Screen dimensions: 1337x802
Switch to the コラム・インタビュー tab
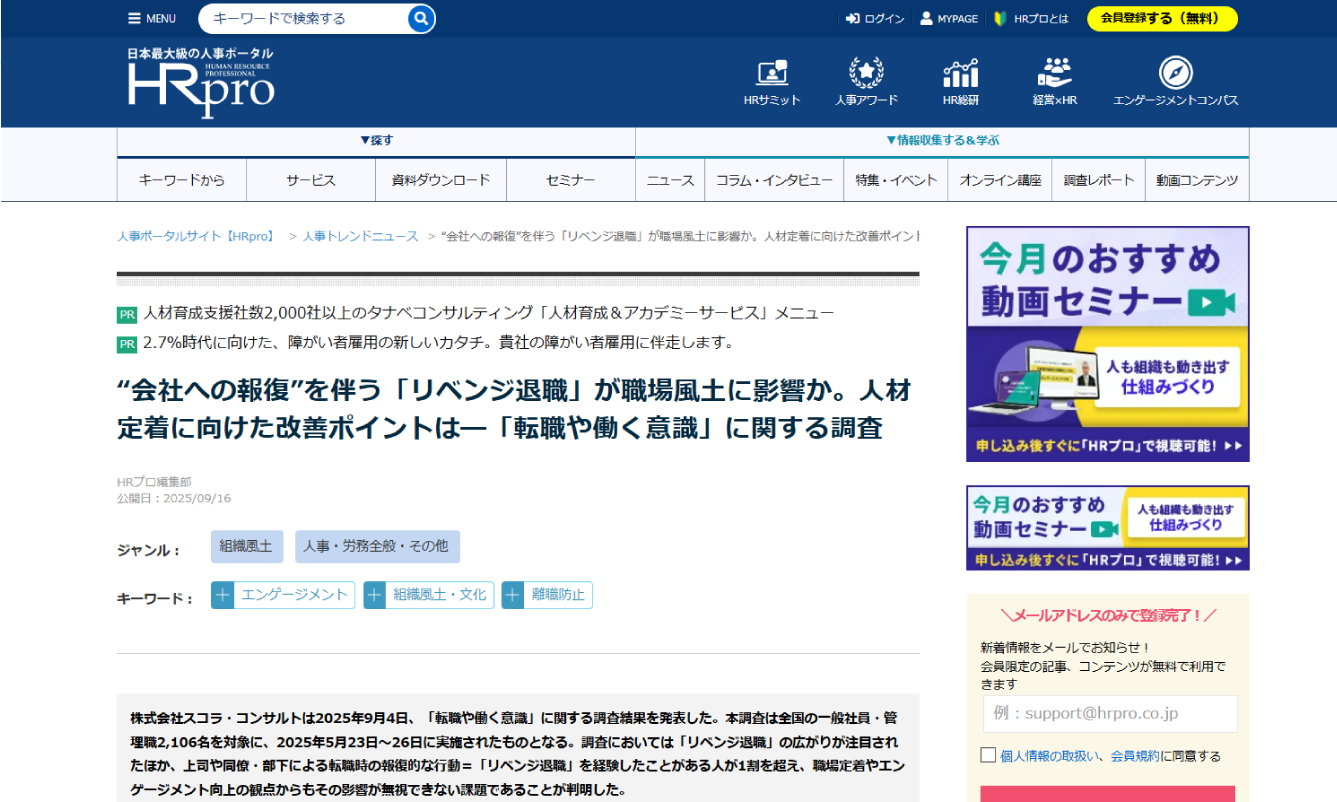point(774,180)
